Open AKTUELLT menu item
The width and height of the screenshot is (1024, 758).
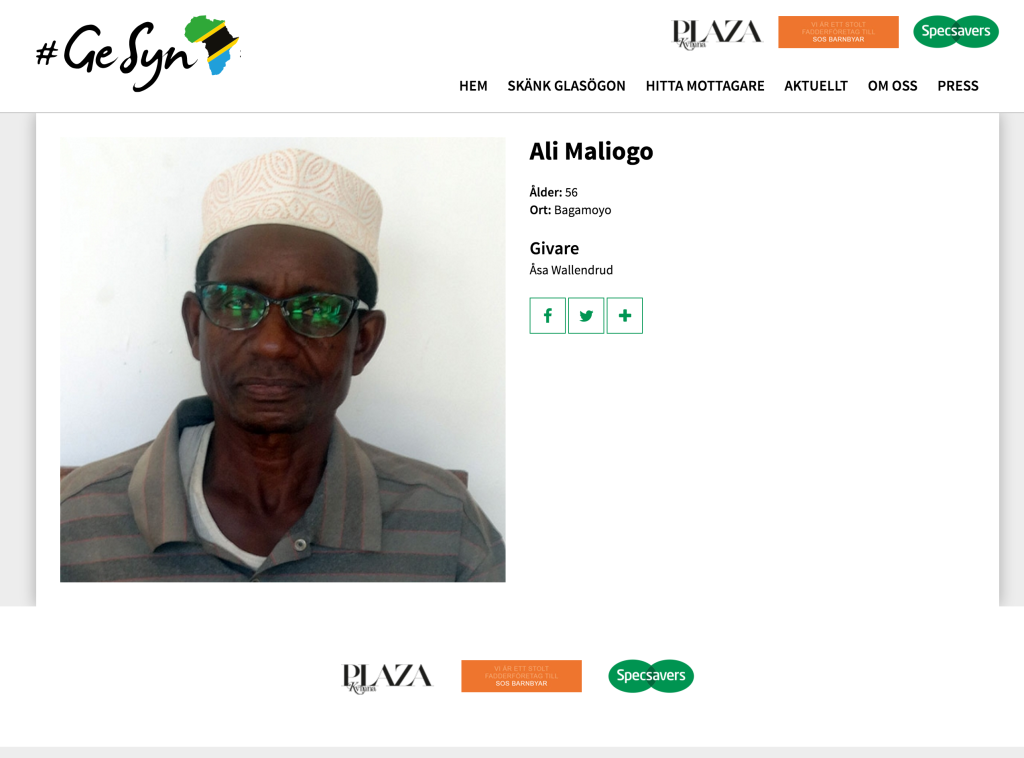pos(816,86)
